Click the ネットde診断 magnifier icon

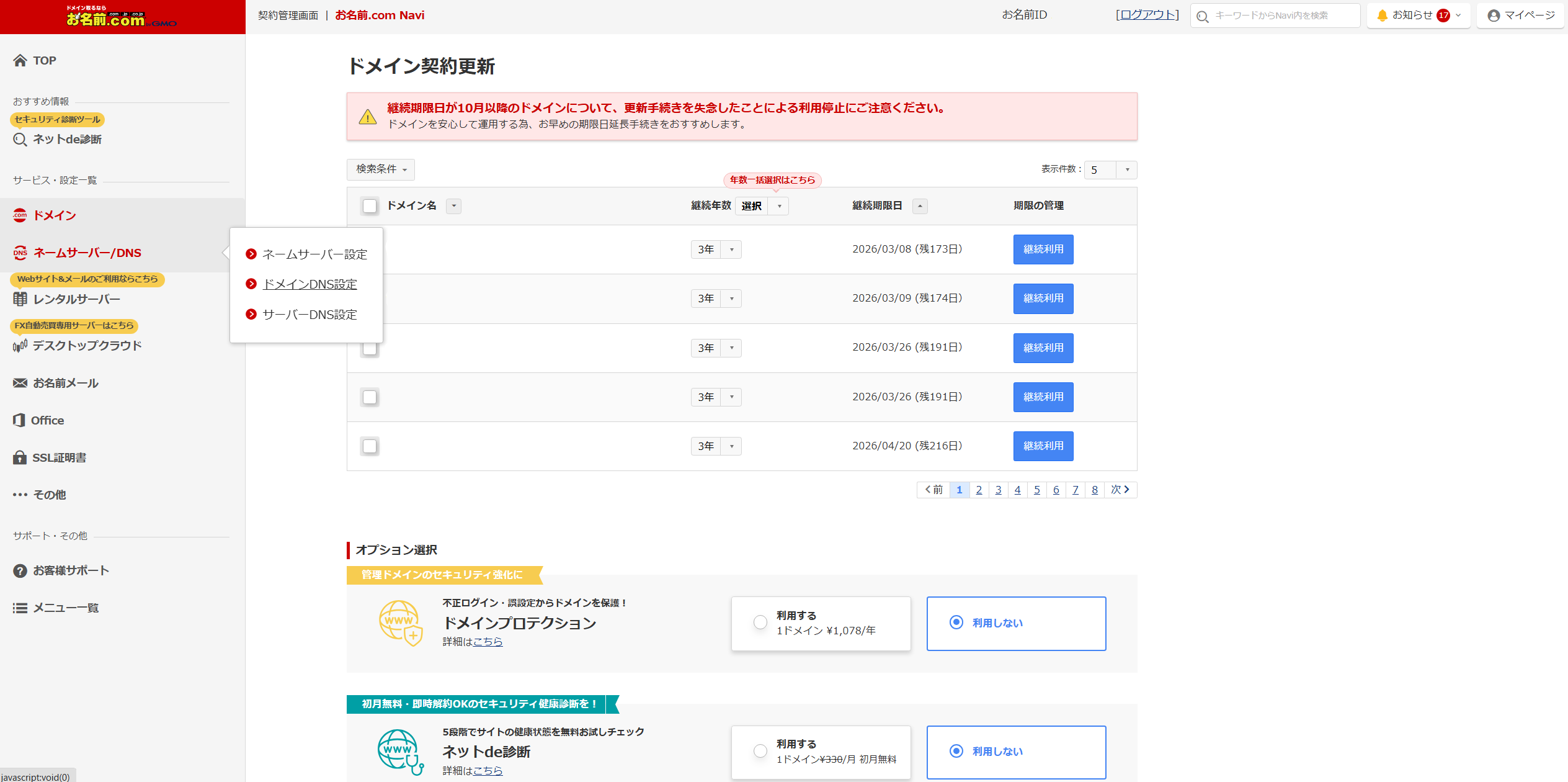coord(20,140)
